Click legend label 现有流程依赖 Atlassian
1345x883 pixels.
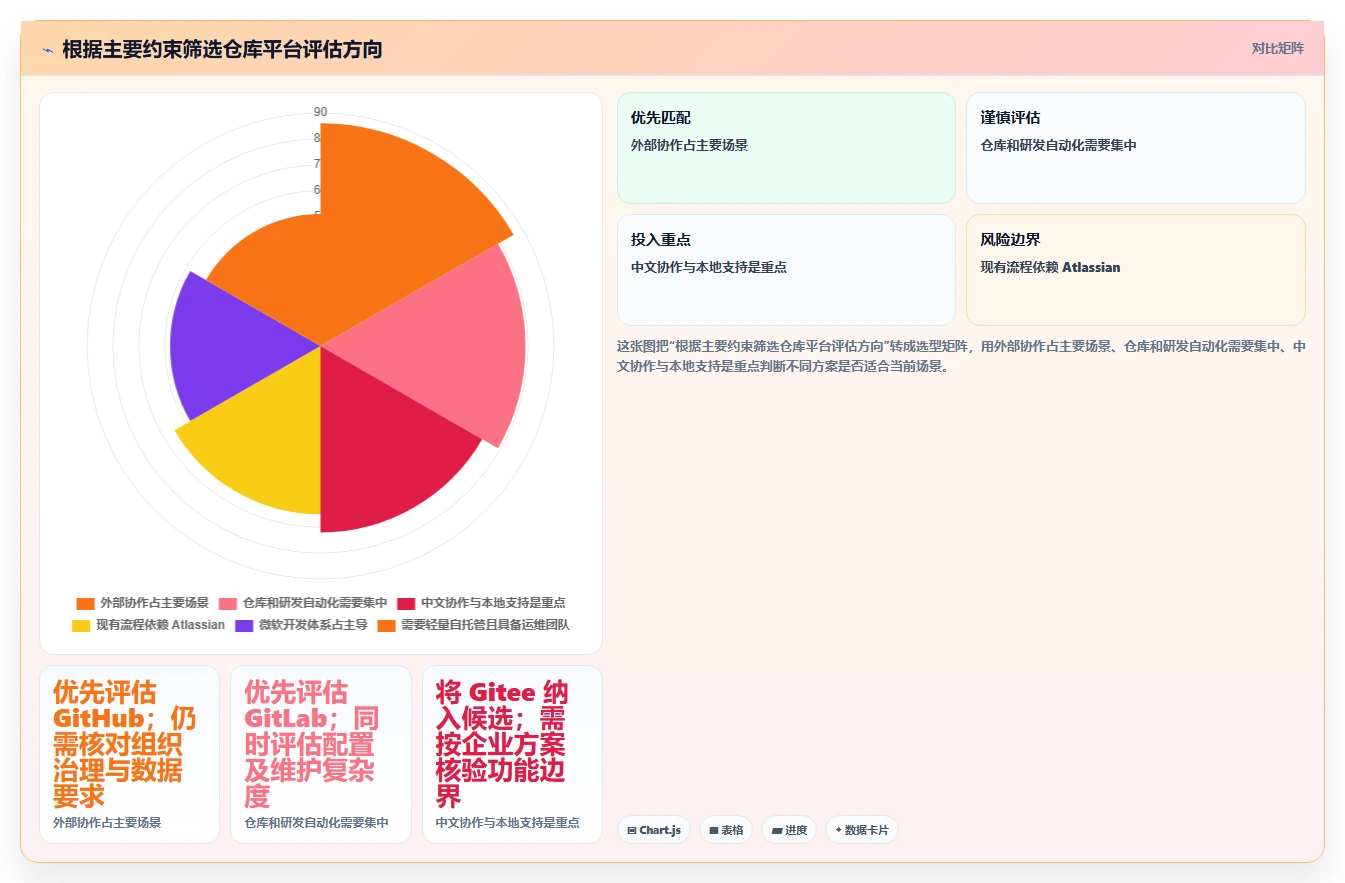tap(160, 625)
